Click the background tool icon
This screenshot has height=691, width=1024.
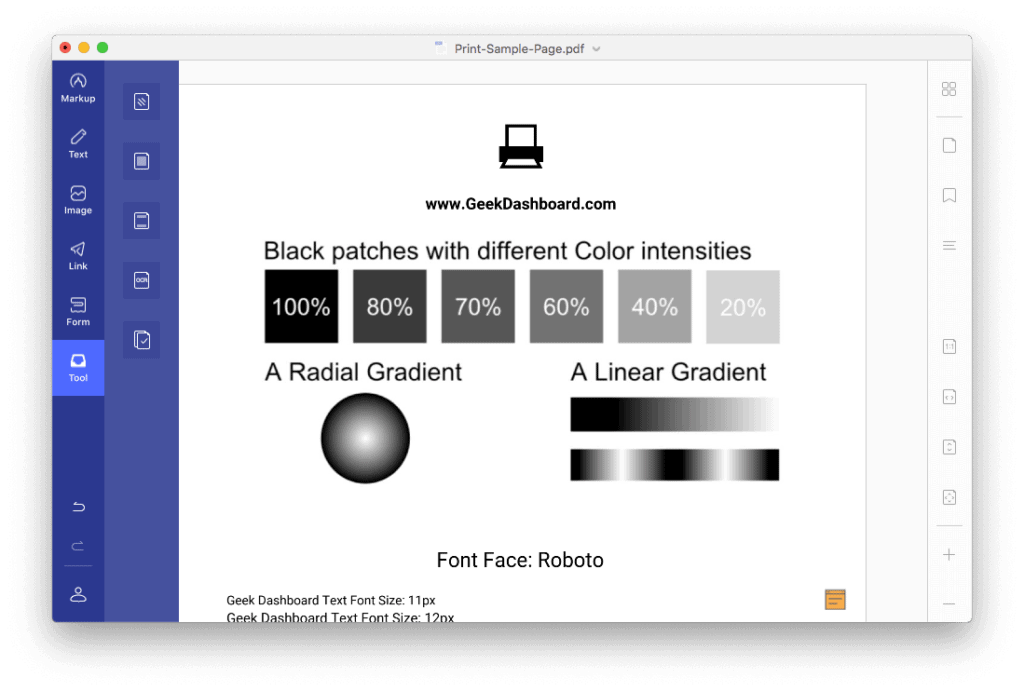tap(142, 161)
